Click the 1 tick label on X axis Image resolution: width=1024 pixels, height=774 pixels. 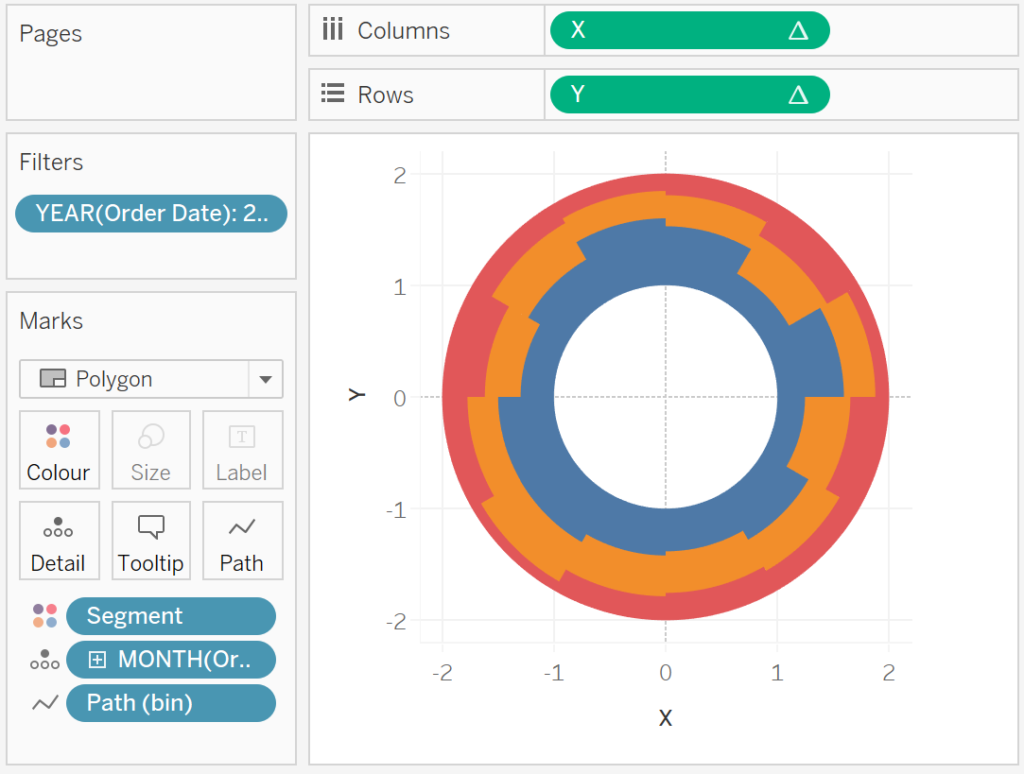click(x=777, y=673)
